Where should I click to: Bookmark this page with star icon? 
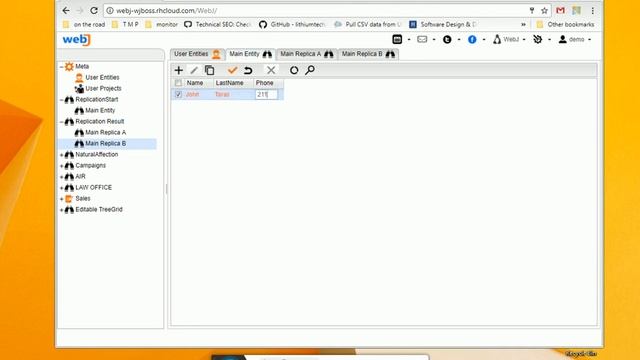pos(544,11)
